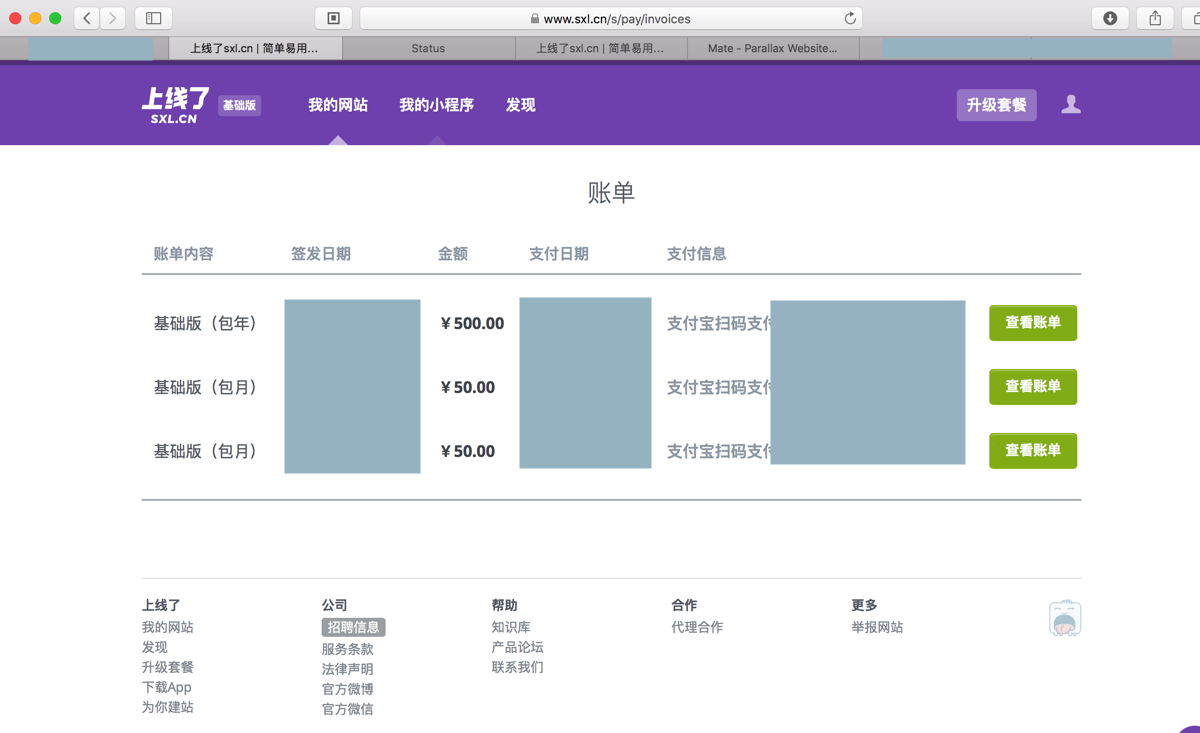The width and height of the screenshot is (1200, 733).
Task: Open 我的网站 in navigation
Action: pyautogui.click(x=338, y=105)
